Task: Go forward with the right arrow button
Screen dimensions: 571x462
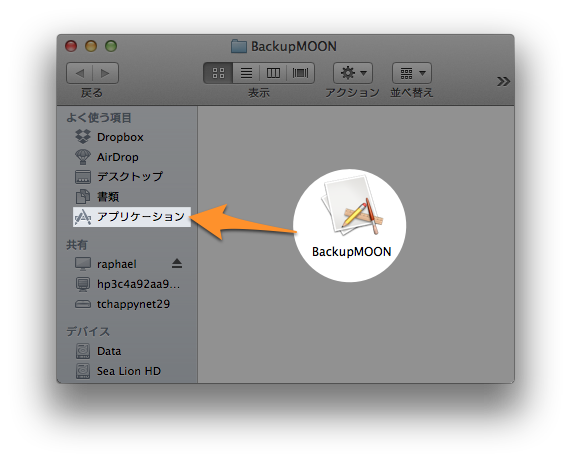Action: pyautogui.click(x=106, y=73)
